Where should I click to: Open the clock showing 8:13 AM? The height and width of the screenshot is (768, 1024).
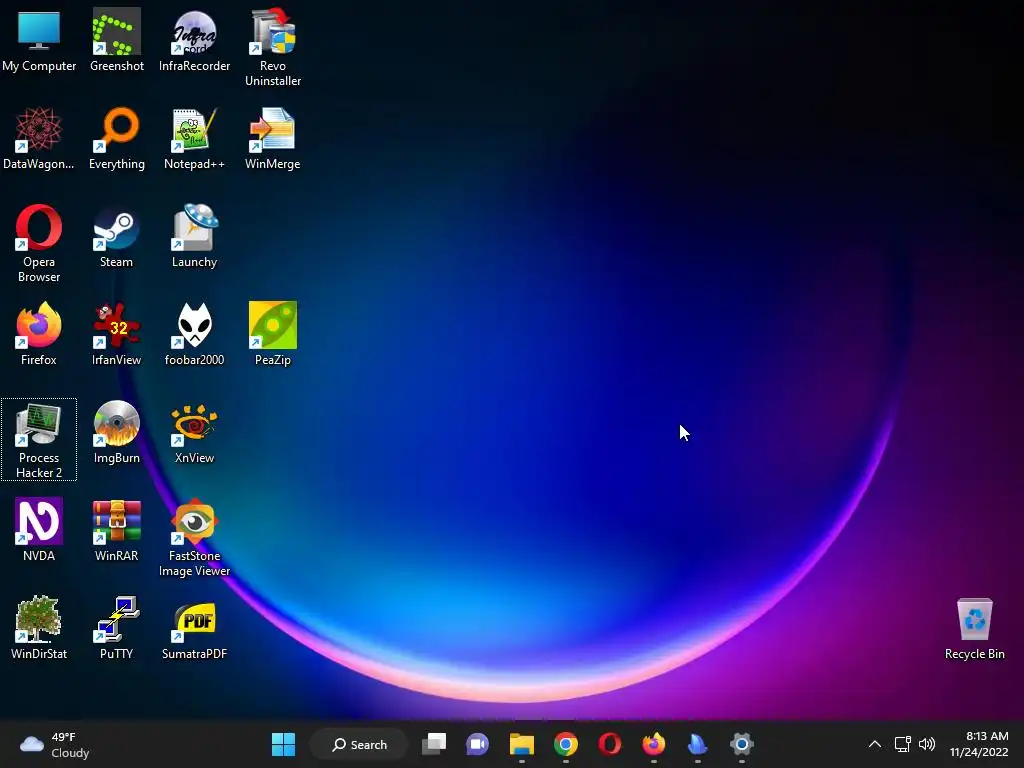(x=979, y=744)
